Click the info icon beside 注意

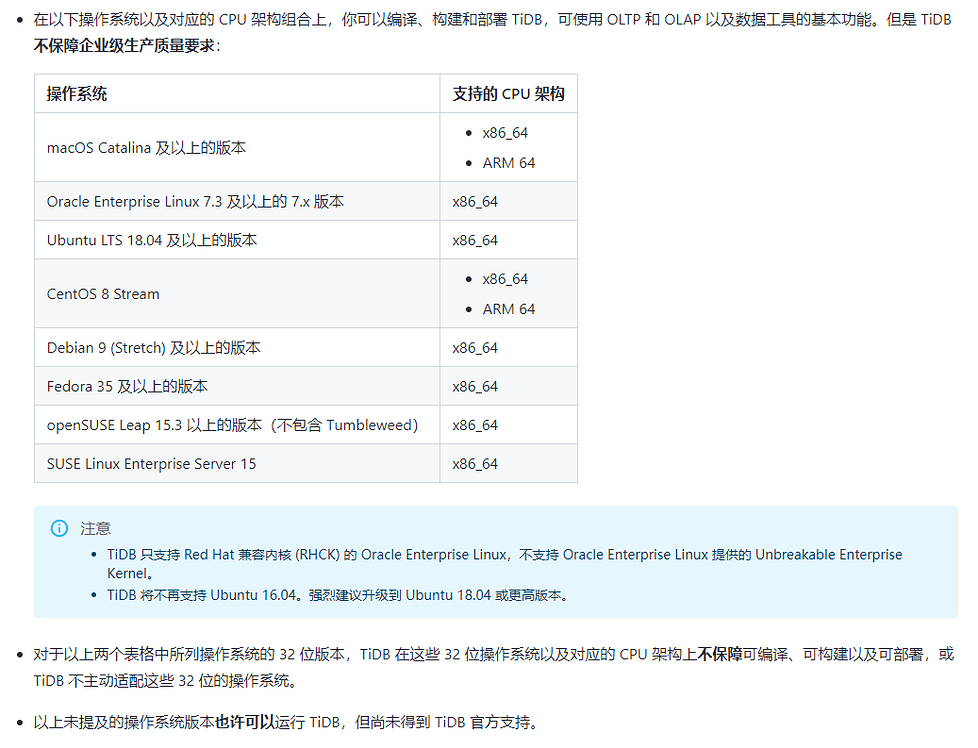(x=59, y=528)
